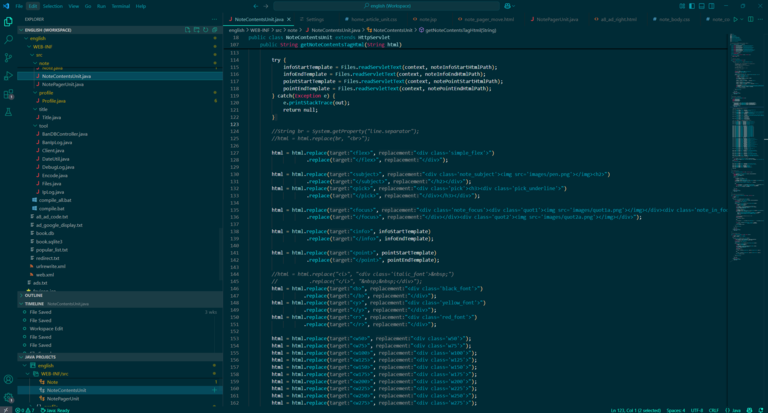Open the Testing flask view

tap(8, 112)
